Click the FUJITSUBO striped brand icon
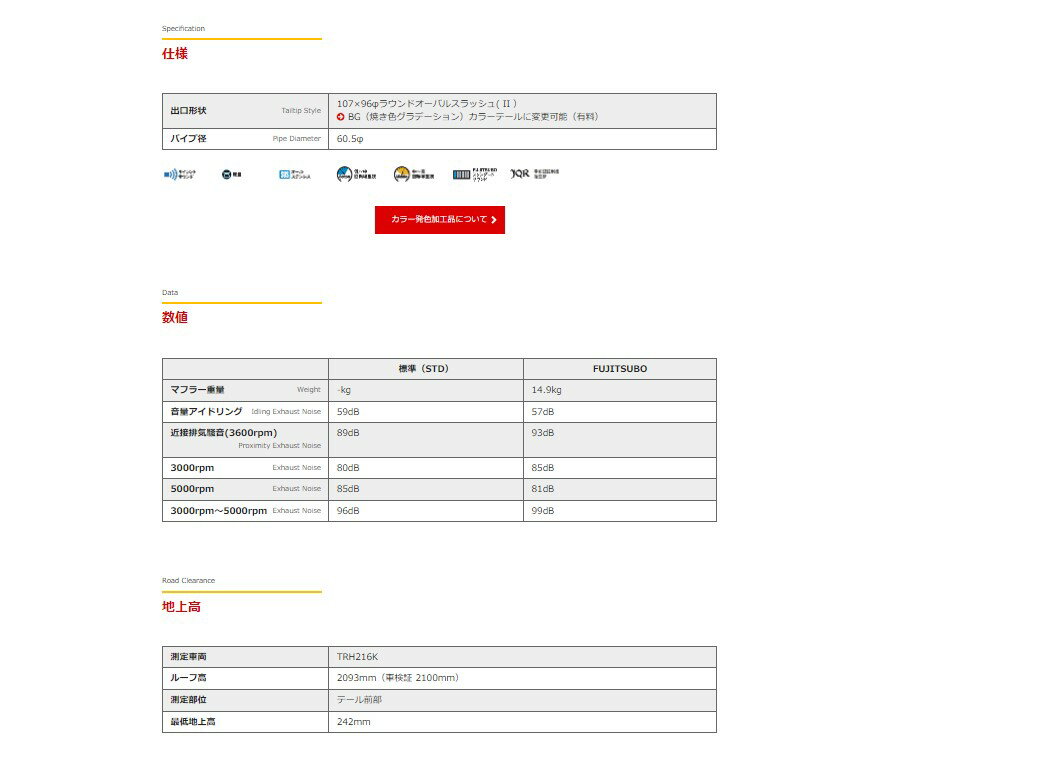 (x=461, y=174)
